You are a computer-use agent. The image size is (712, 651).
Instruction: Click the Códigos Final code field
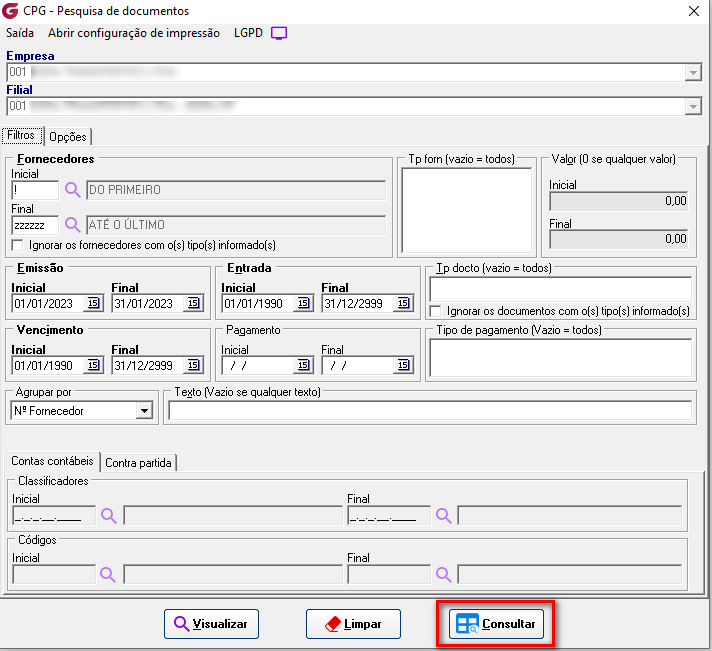(389, 574)
